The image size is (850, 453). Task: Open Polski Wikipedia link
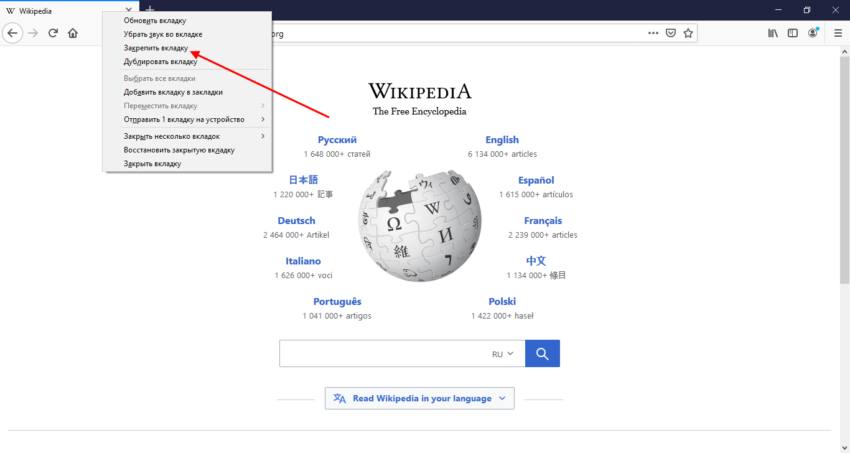point(502,301)
